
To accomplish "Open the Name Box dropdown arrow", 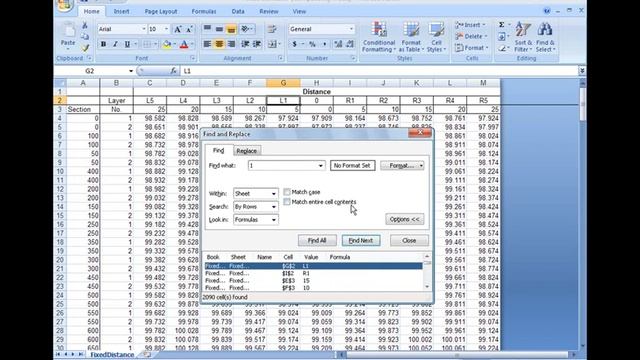I will coord(131,71).
